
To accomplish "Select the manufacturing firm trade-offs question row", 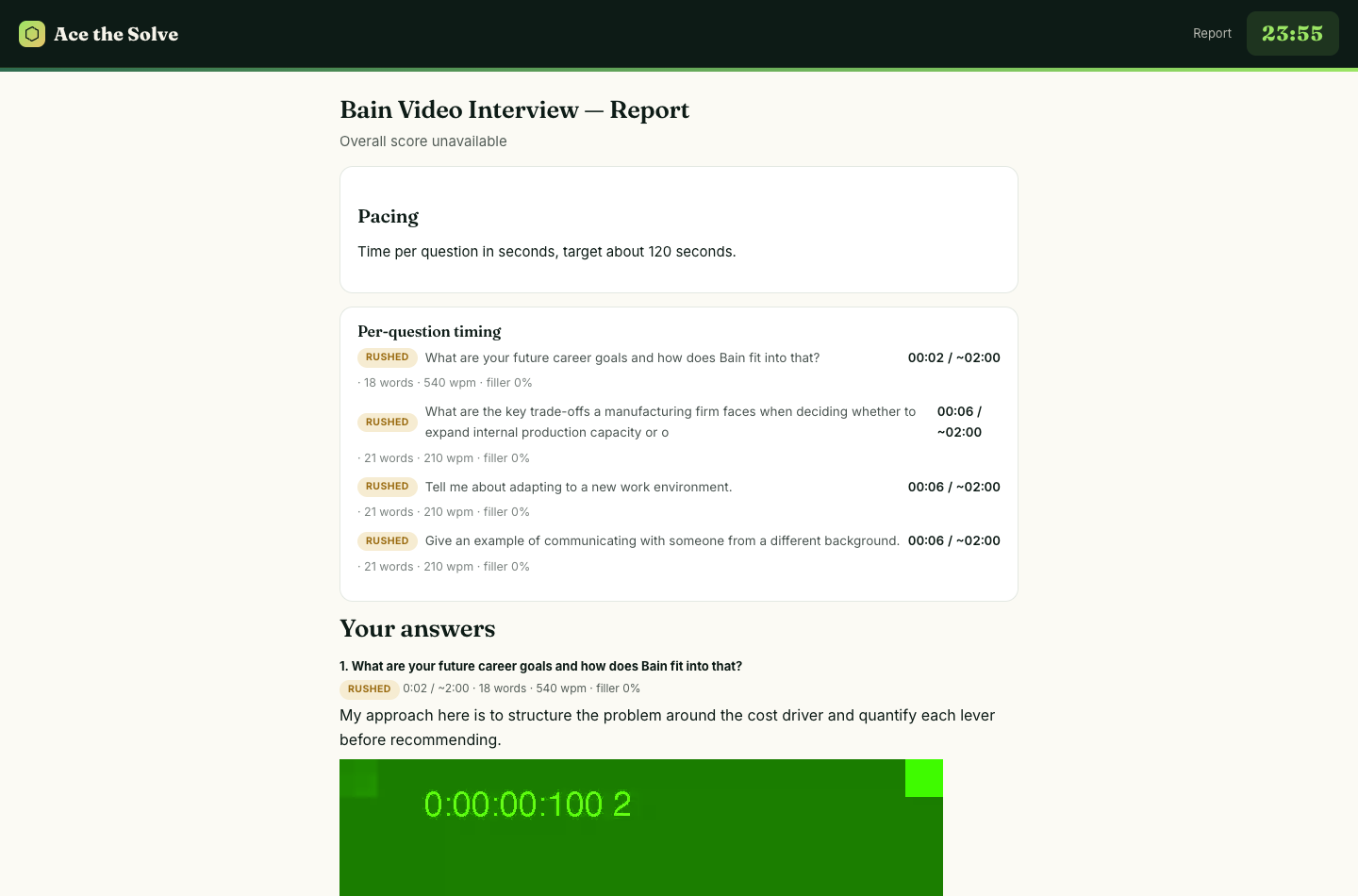I will point(679,422).
